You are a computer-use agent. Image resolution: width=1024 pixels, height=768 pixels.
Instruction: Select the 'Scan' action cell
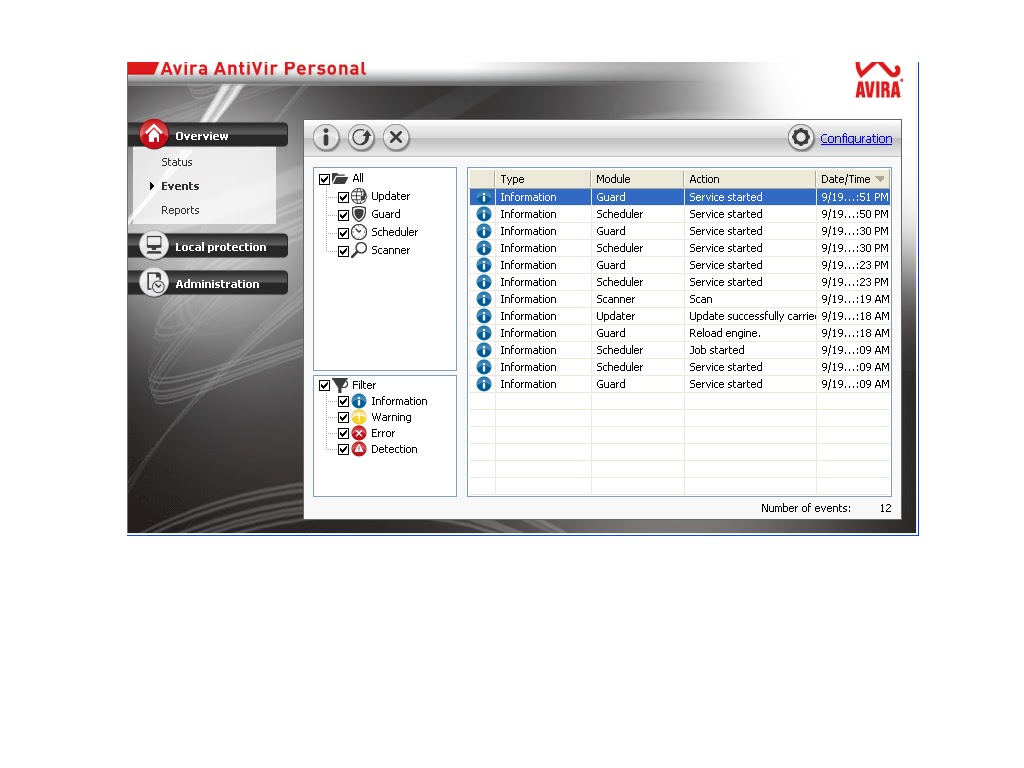click(x=750, y=299)
